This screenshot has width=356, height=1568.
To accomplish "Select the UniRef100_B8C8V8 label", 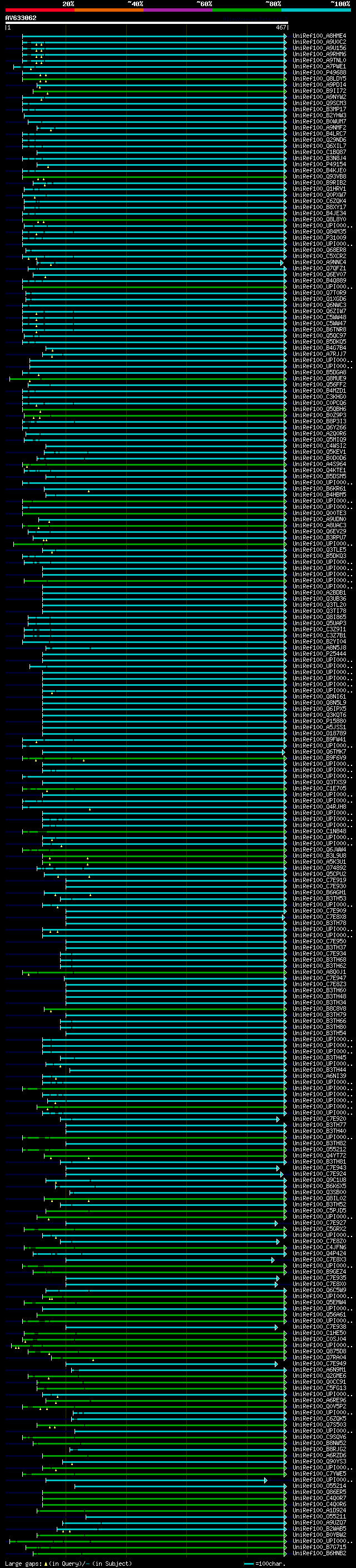I will pos(319,1008).
